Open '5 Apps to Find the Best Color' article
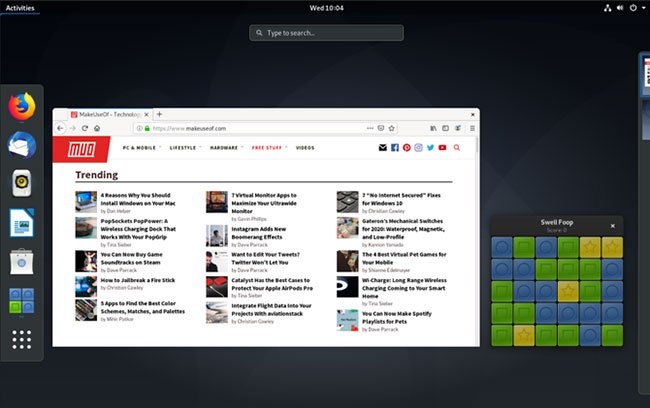The image size is (650, 408). pos(143,307)
